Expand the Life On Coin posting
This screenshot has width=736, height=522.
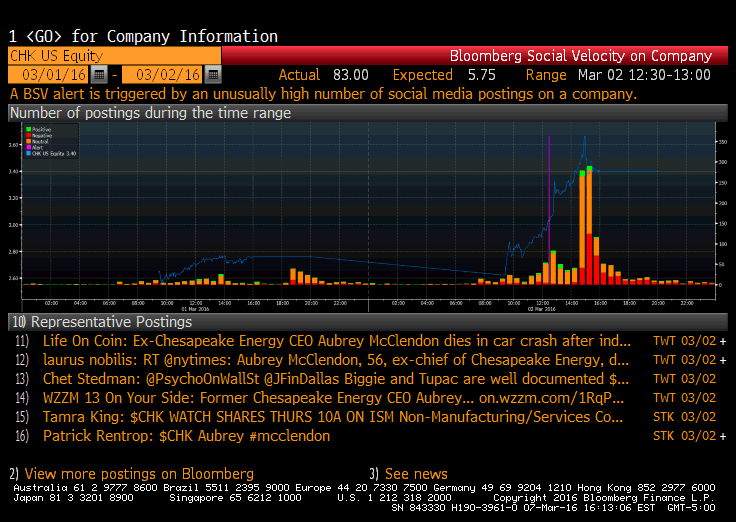point(722,341)
